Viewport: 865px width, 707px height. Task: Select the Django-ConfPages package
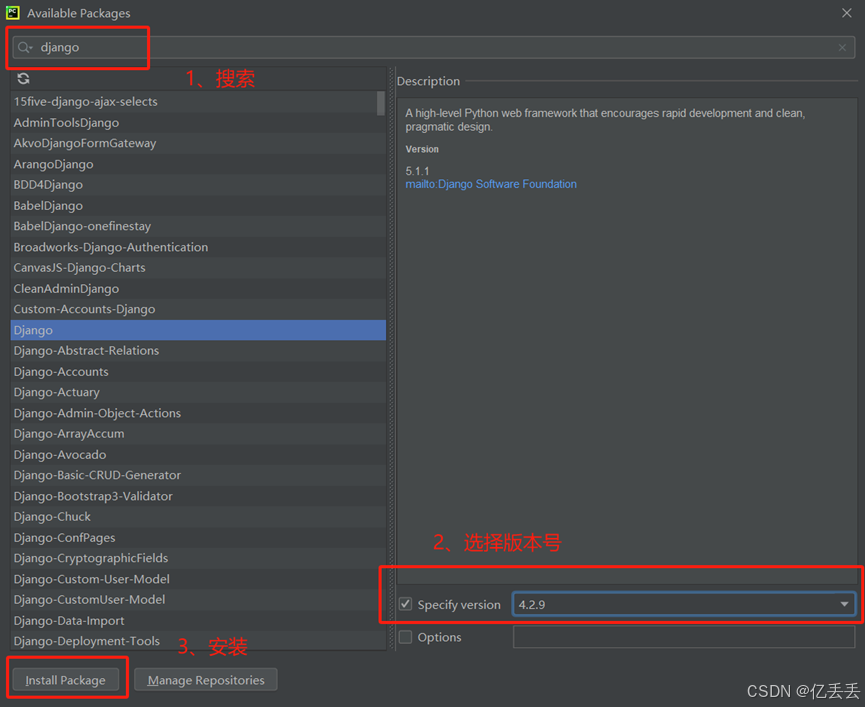pos(198,538)
